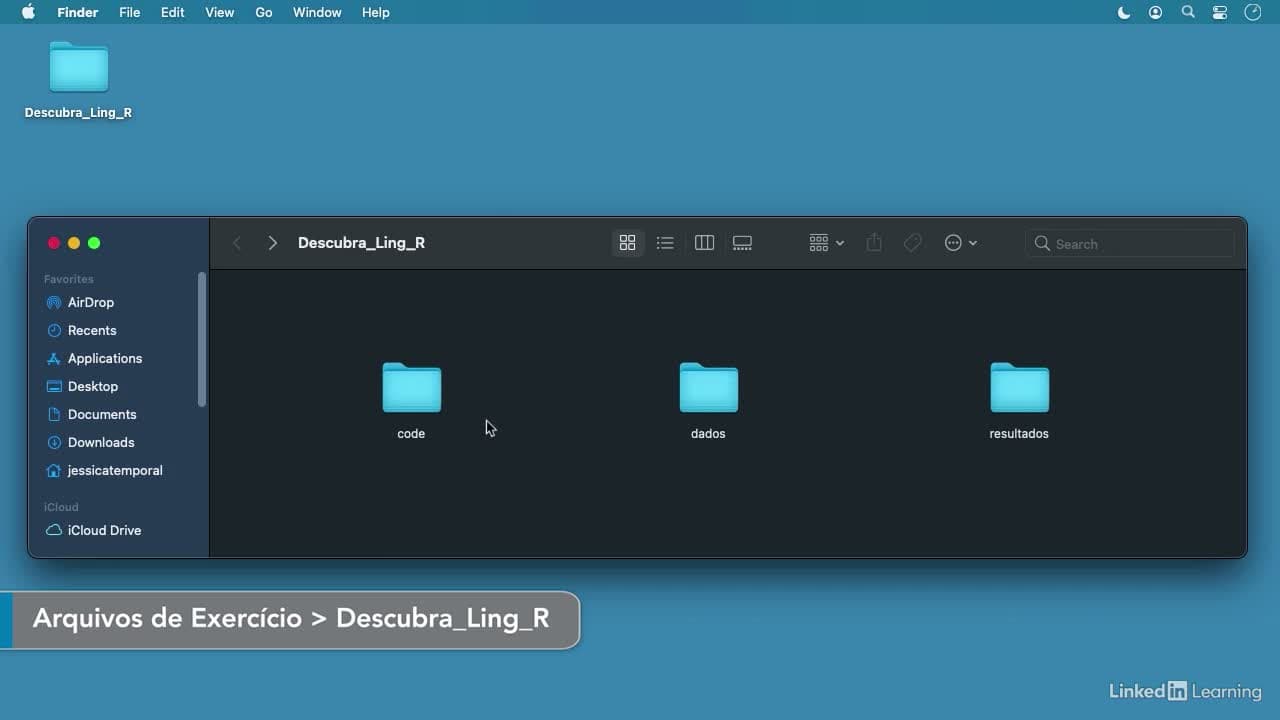The width and height of the screenshot is (1280, 720).
Task: Go forward with the right chevron
Action: click(x=272, y=243)
